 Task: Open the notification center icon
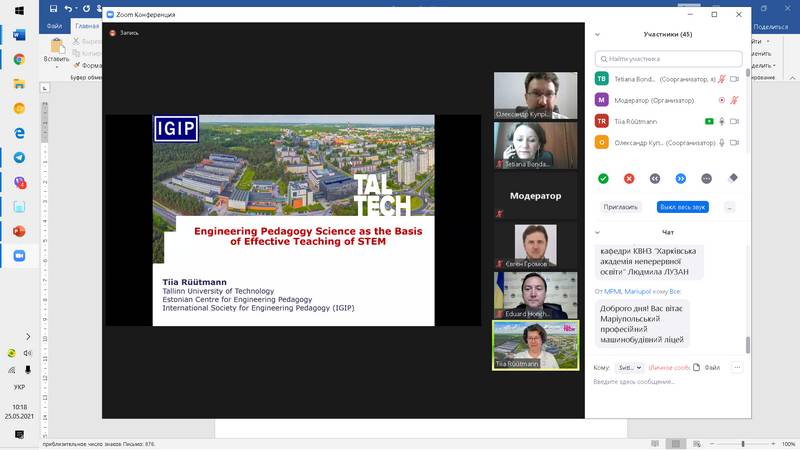(19, 435)
